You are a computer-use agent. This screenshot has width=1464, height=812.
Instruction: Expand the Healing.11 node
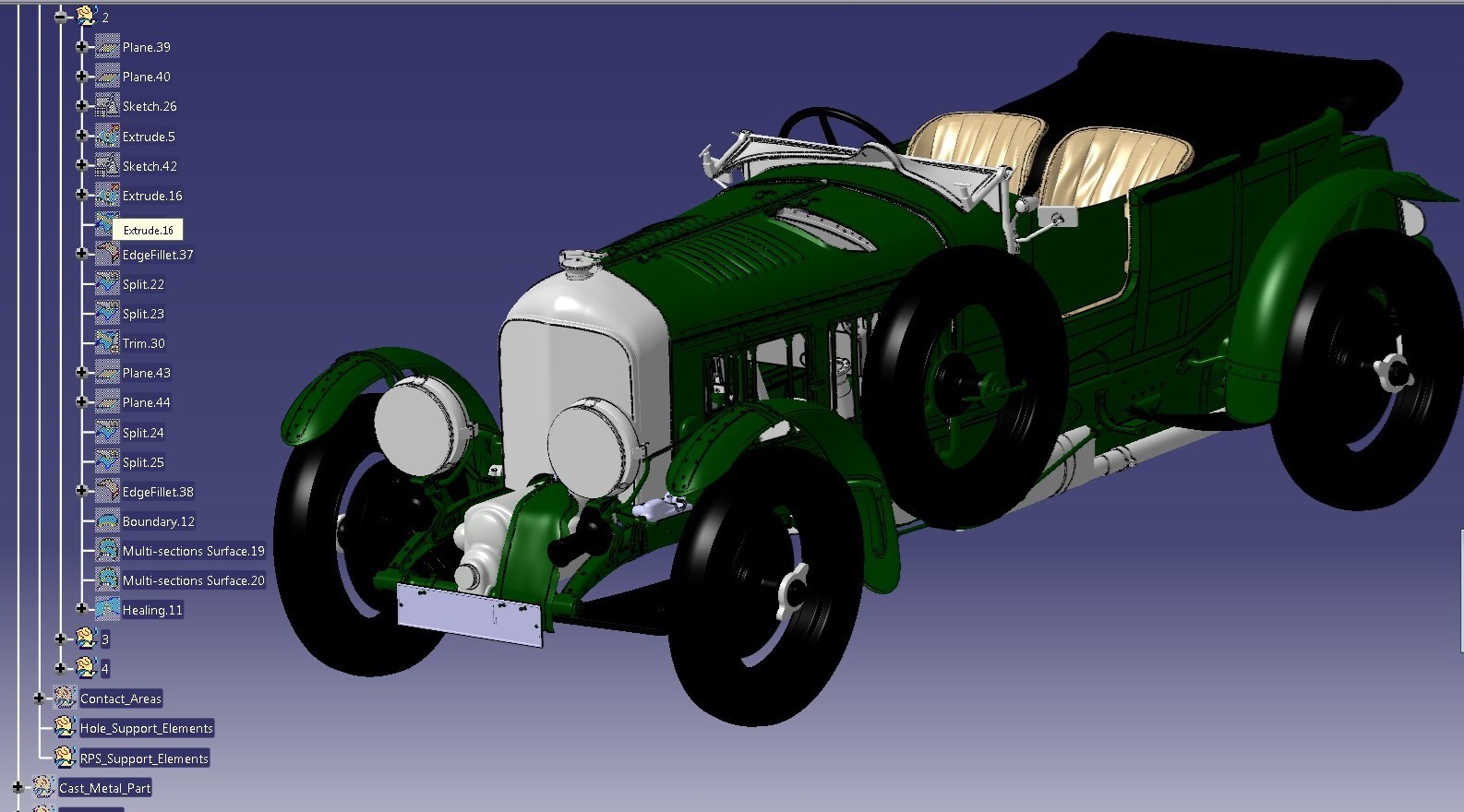(x=81, y=609)
